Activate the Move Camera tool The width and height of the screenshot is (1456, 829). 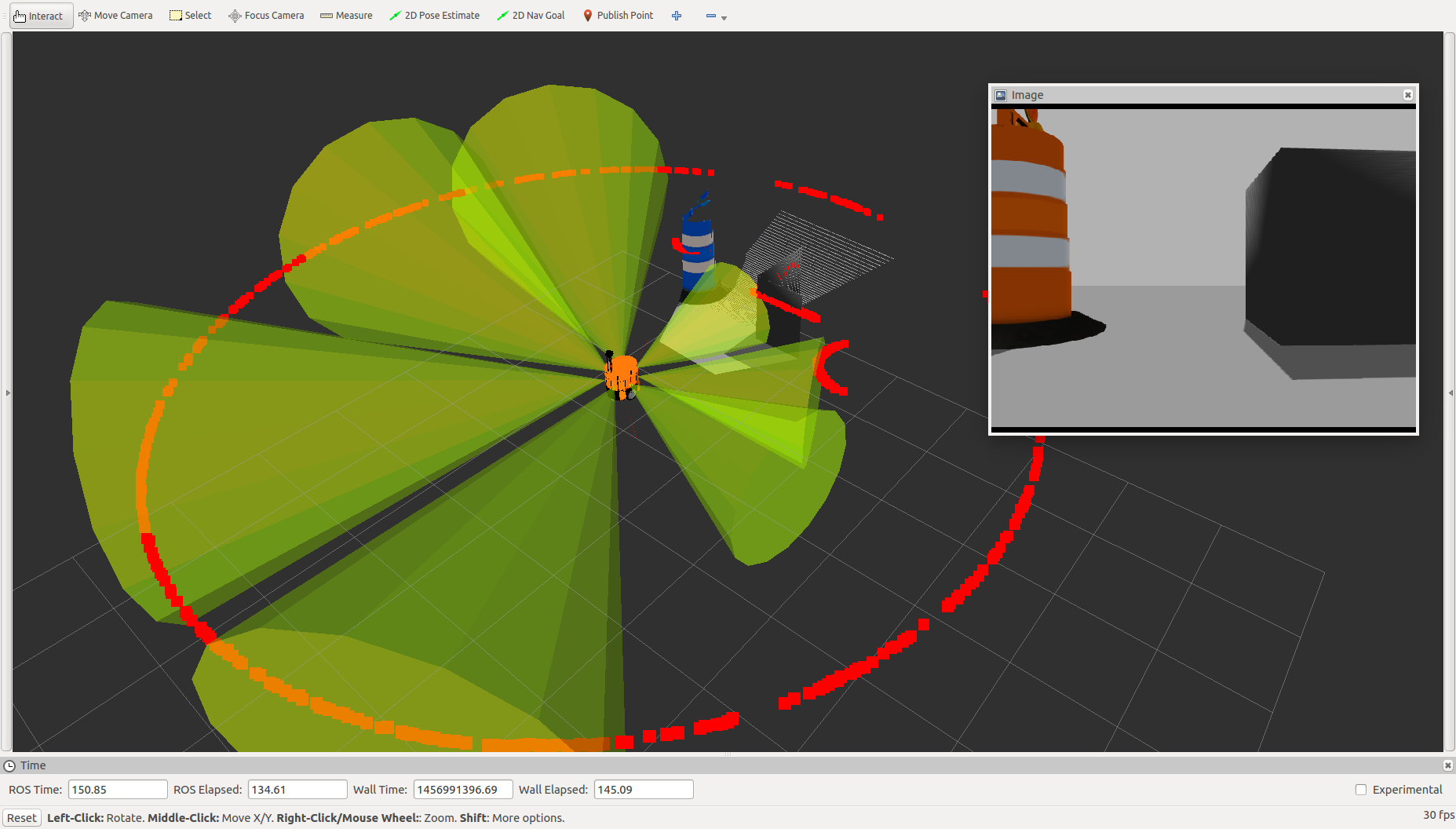pyautogui.click(x=115, y=16)
